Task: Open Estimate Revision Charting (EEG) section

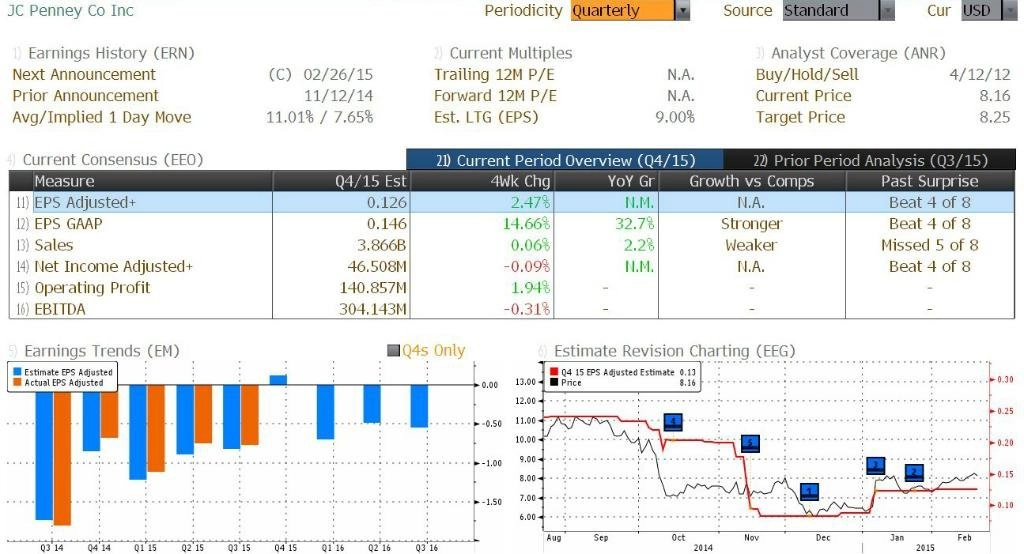Action: [674, 351]
